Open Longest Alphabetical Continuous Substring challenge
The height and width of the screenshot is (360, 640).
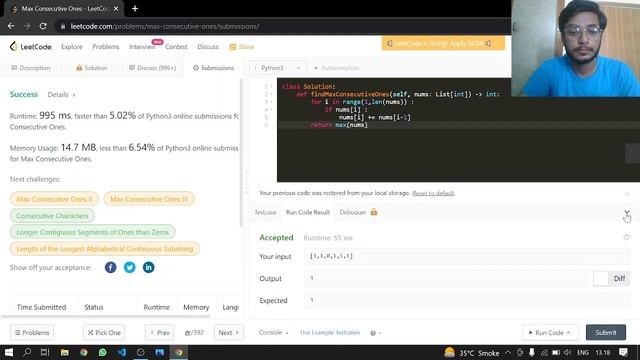pyautogui.click(x=105, y=249)
